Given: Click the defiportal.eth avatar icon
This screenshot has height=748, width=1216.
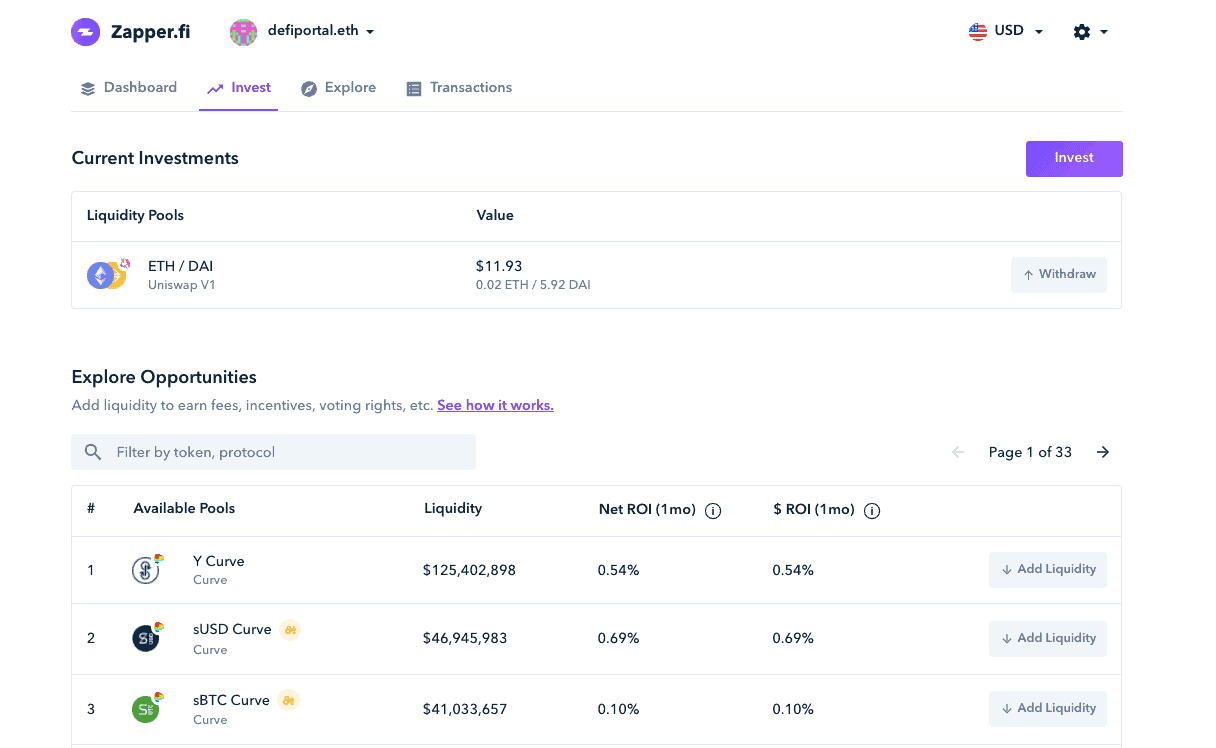Looking at the screenshot, I should coord(243,32).
